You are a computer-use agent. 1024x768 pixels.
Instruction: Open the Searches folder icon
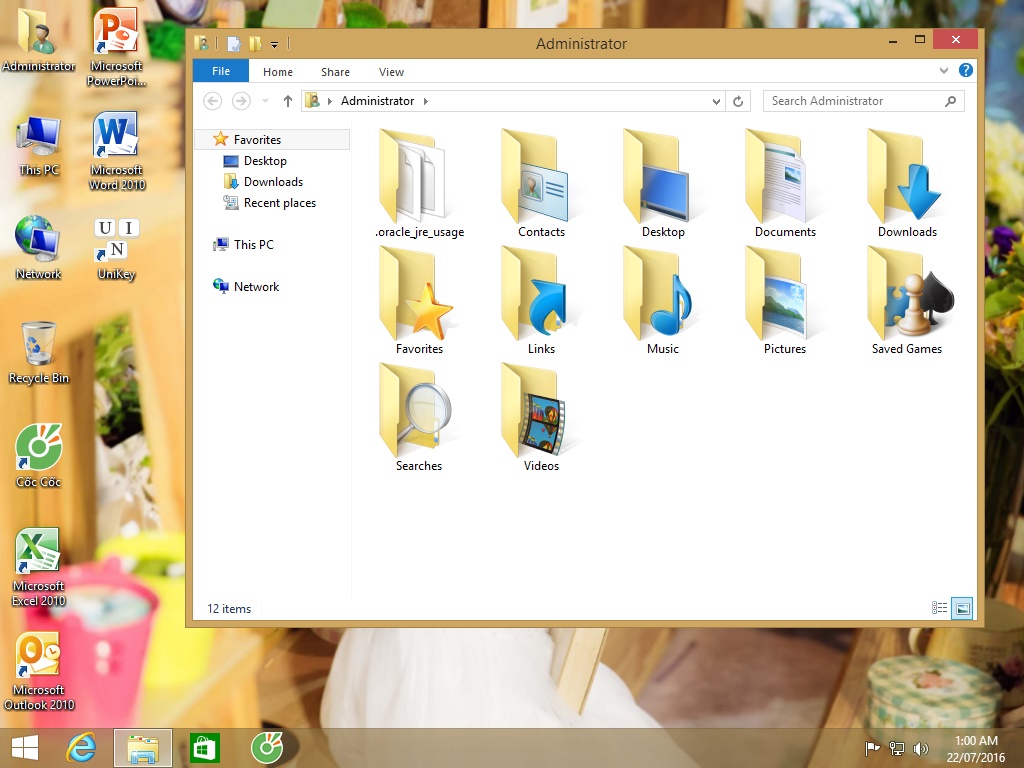pos(419,418)
